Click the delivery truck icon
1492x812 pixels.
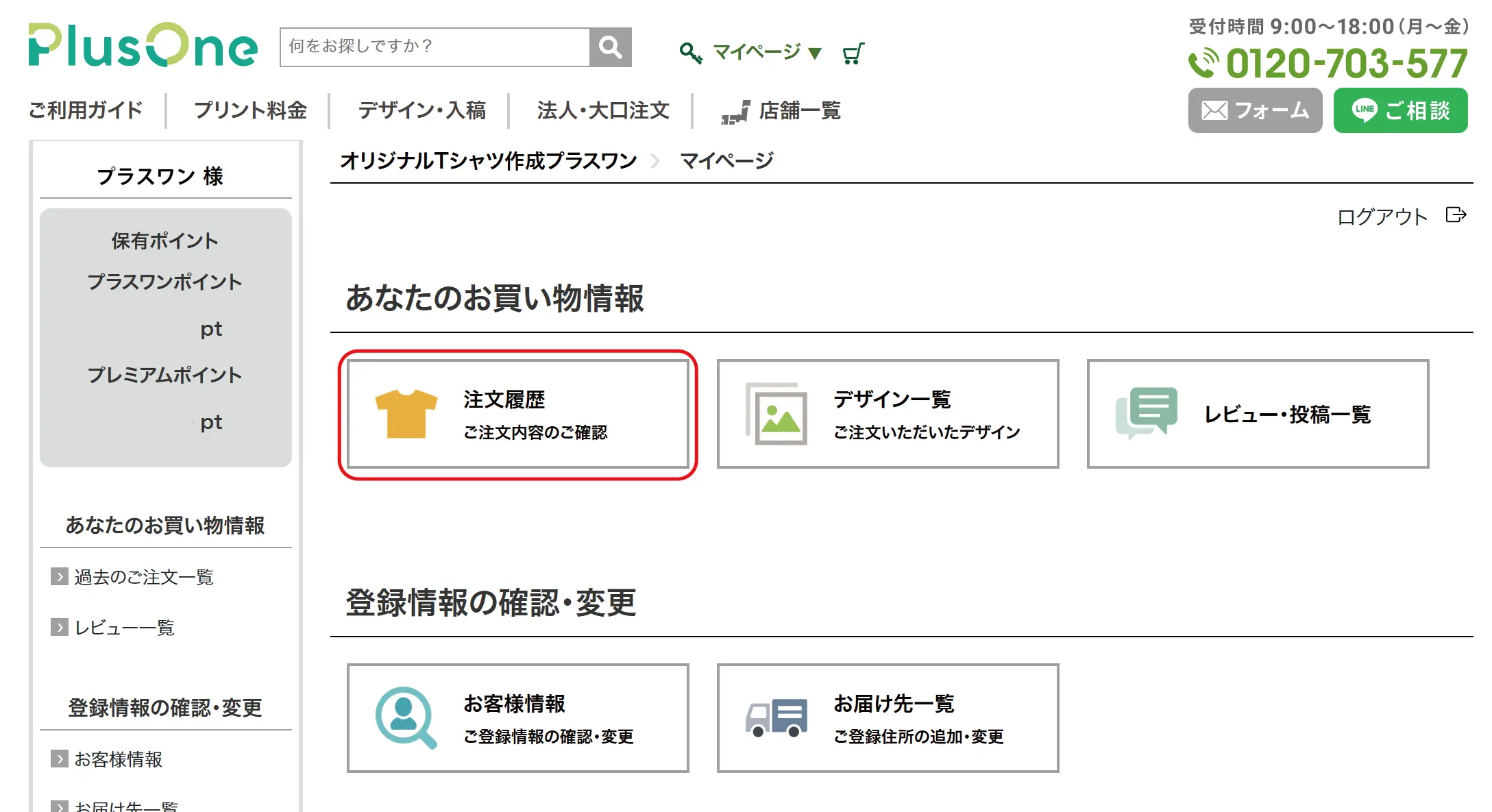(776, 717)
